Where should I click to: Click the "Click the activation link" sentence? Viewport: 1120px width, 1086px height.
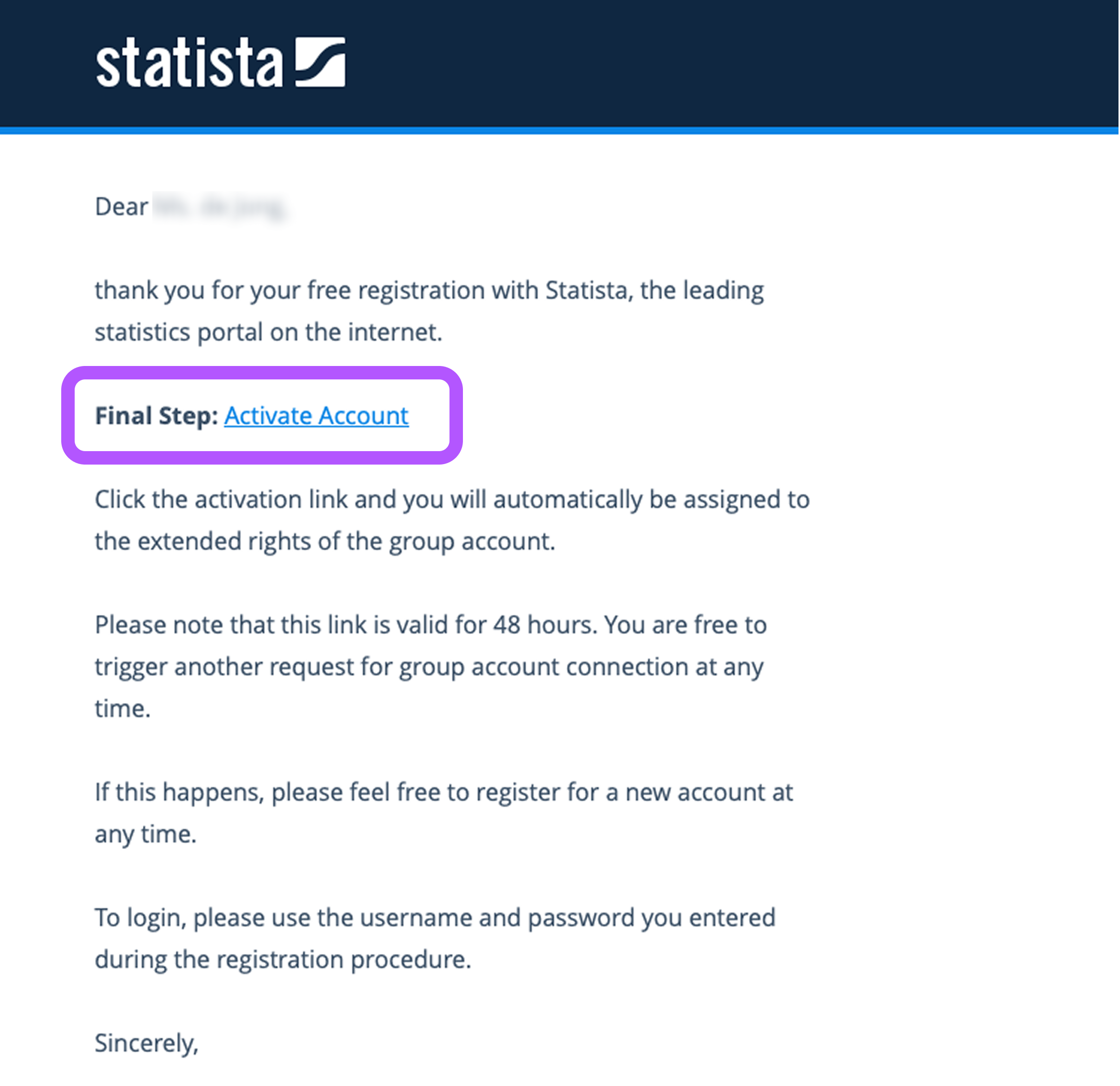[x=451, y=499]
